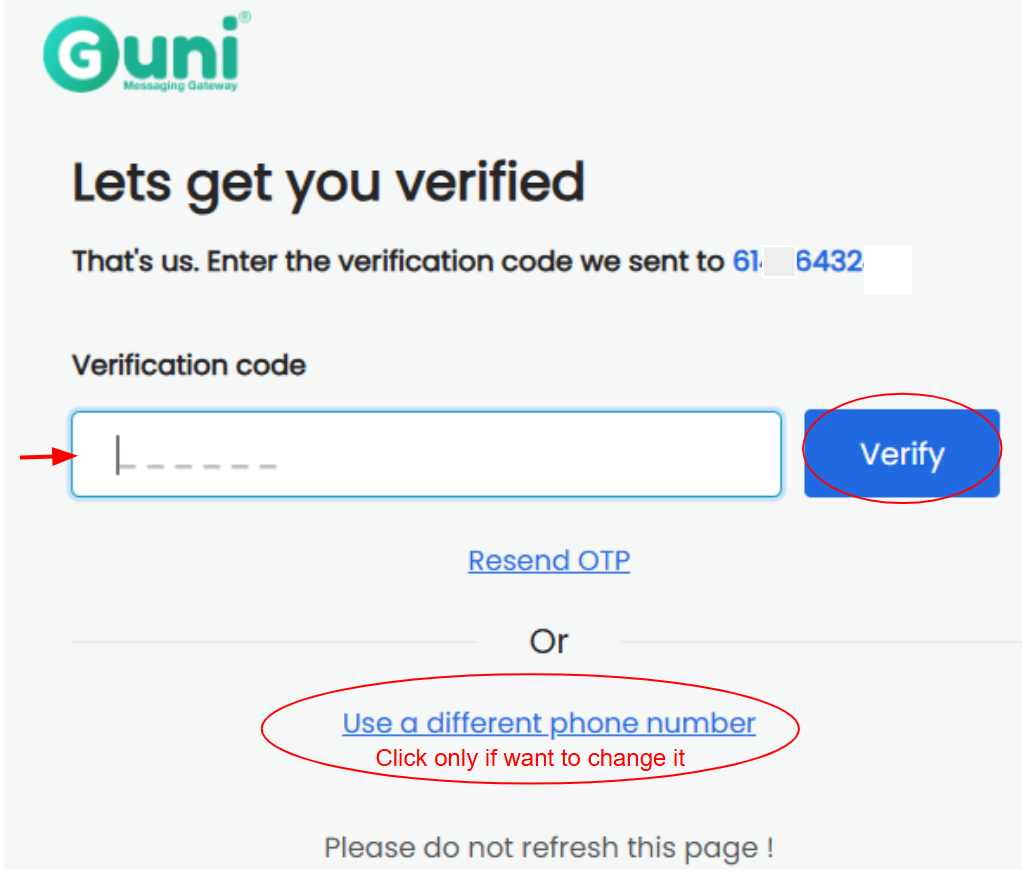Submit code with the Verify button
The image size is (1022, 876).
(x=901, y=454)
